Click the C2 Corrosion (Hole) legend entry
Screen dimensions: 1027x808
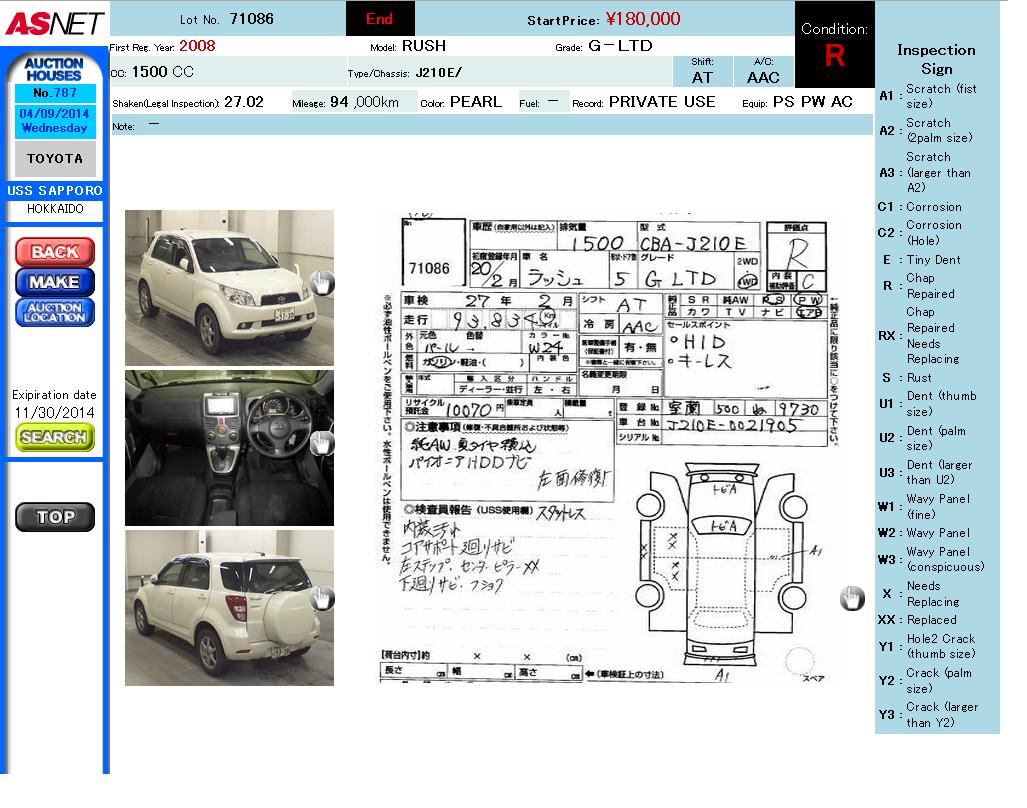[920, 233]
